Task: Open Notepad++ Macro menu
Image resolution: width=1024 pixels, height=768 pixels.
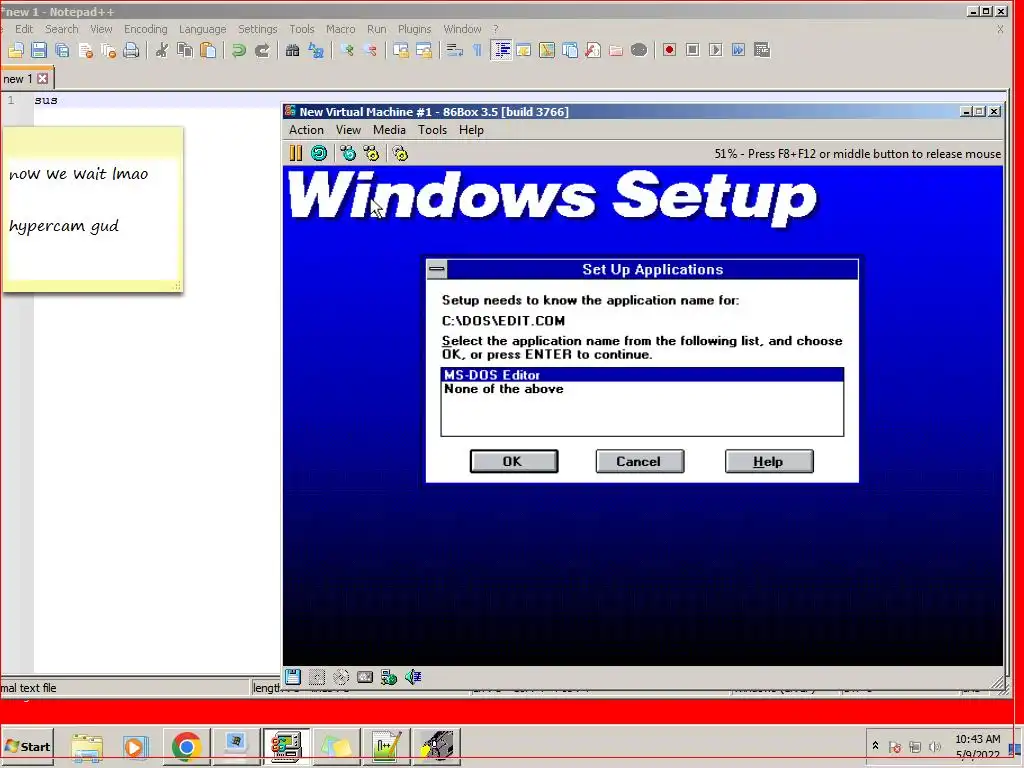Action: pos(341,29)
